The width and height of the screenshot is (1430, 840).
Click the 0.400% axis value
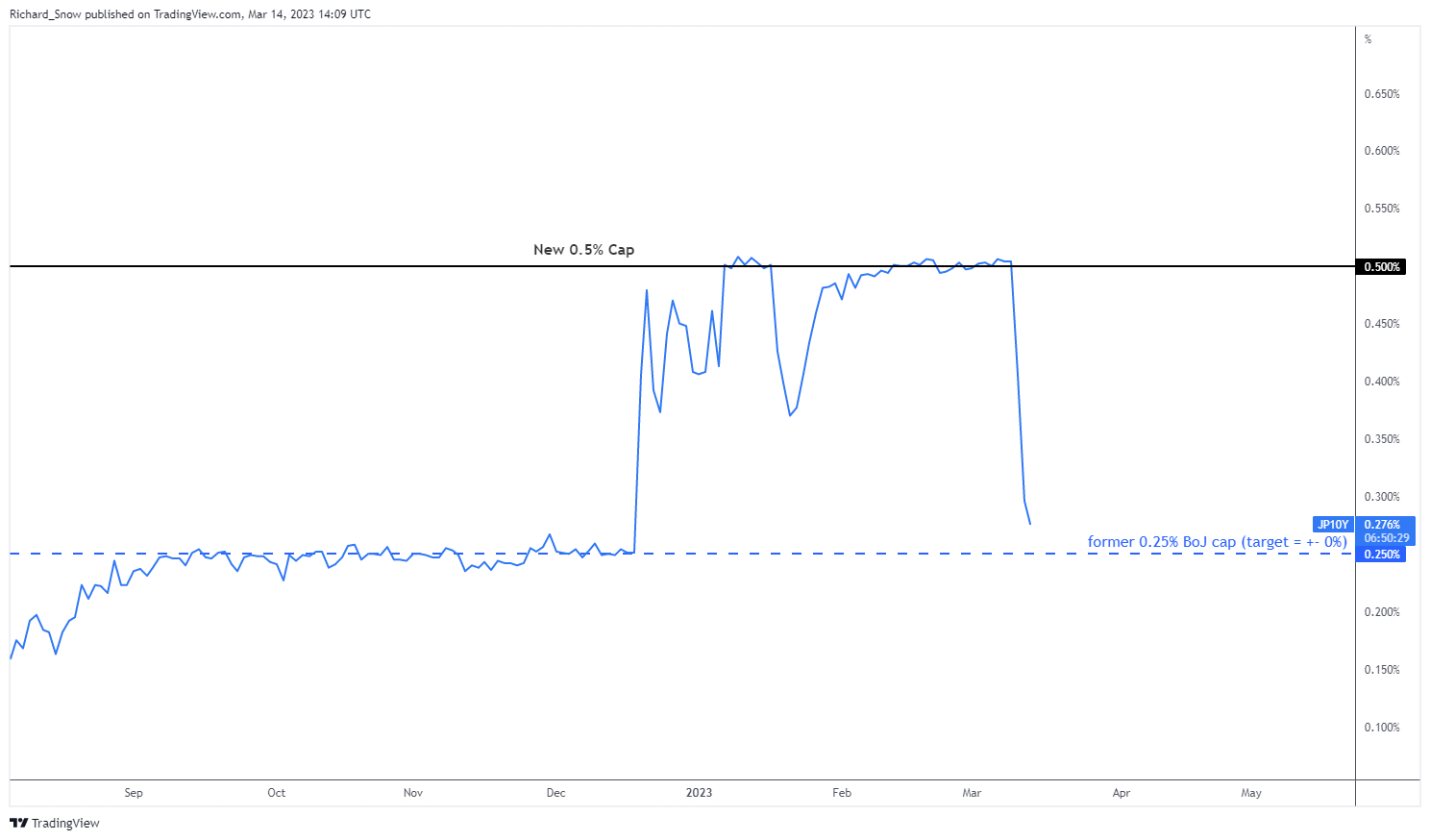[x=1382, y=382]
